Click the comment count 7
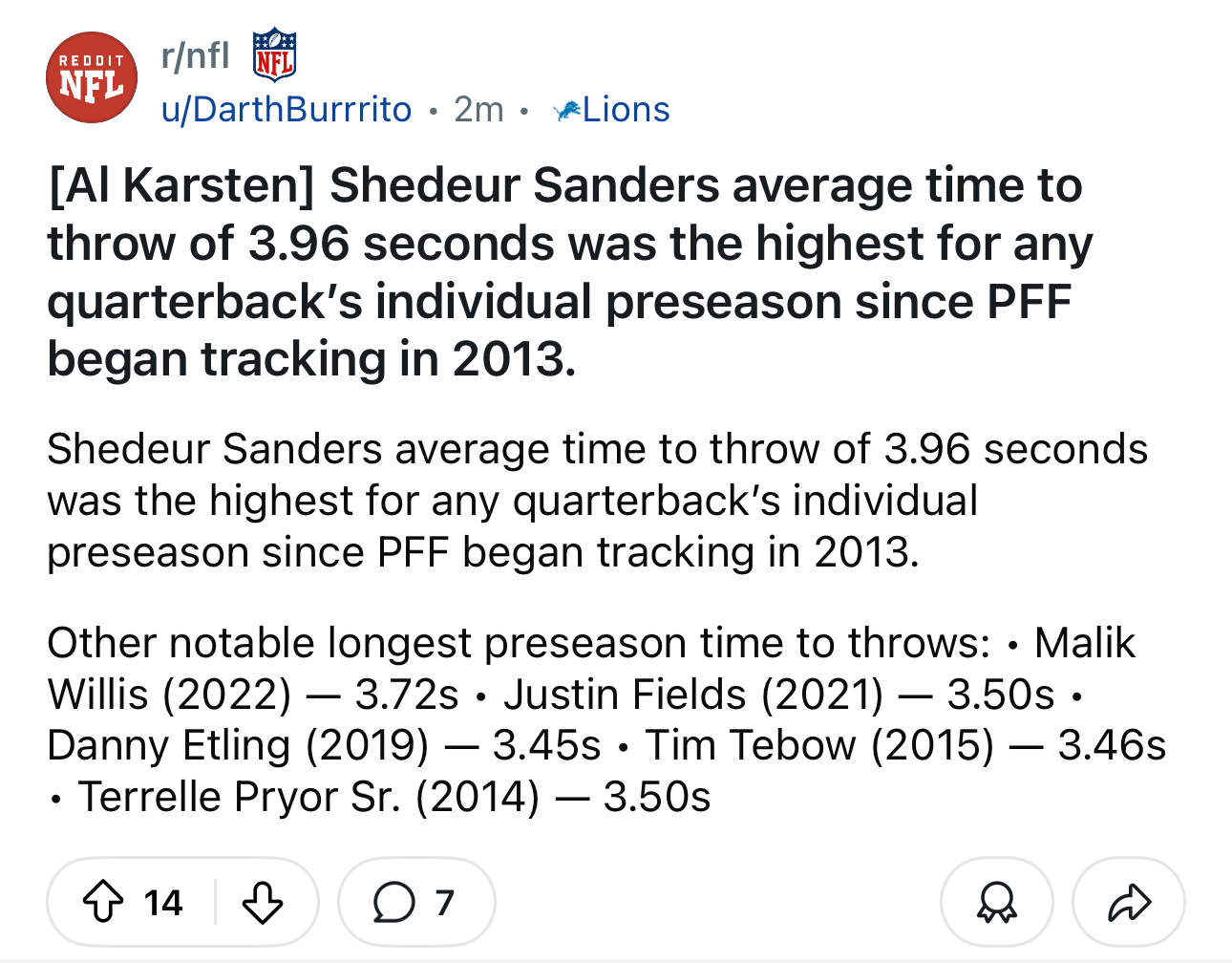1232x963 pixels. [x=445, y=903]
